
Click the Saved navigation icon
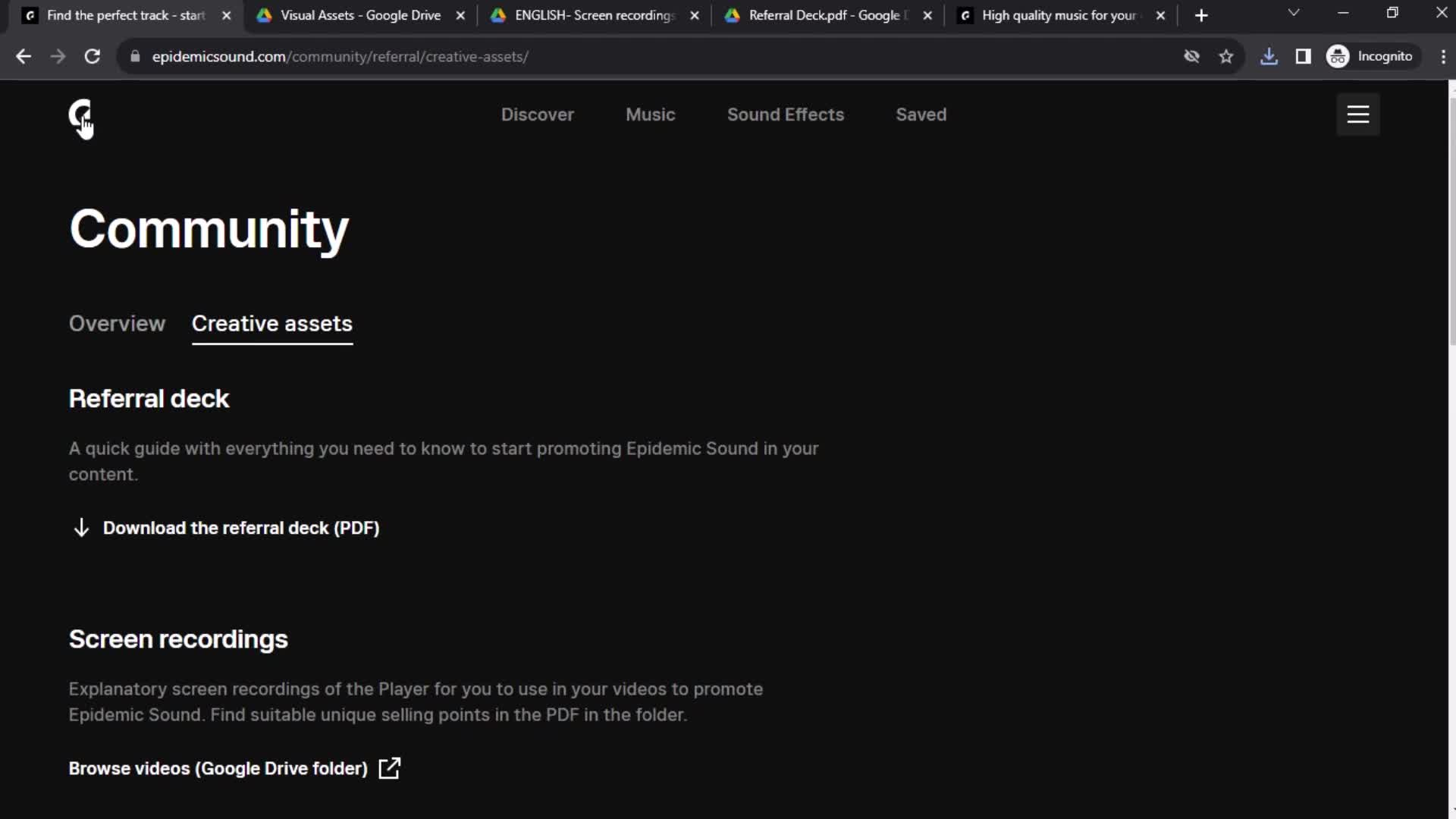pos(921,115)
